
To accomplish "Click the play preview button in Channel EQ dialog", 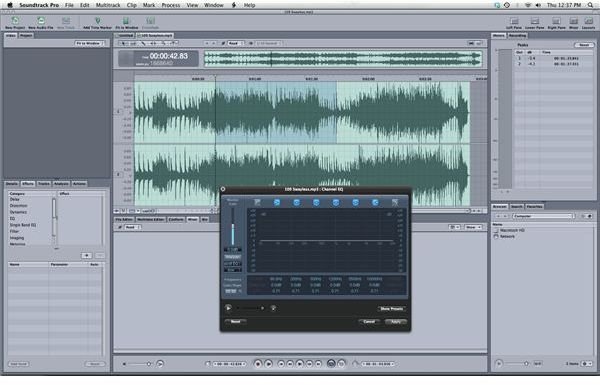I will click(x=228, y=308).
